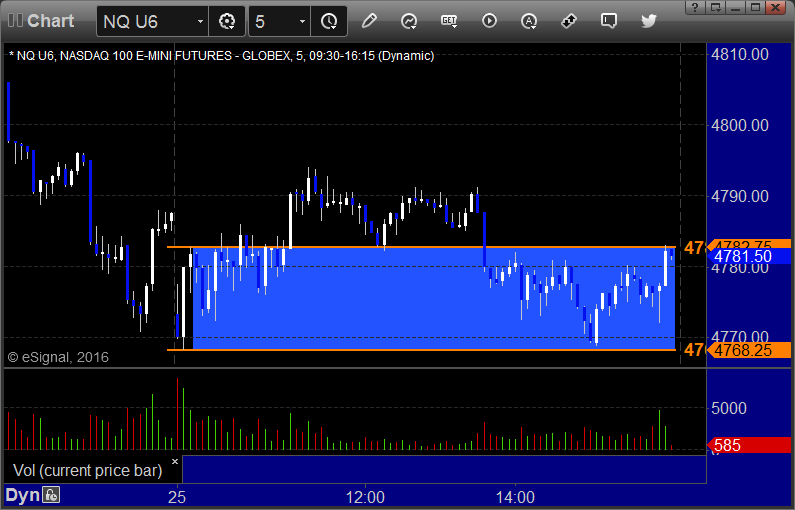Close the Vol current price bar panel
795x510 pixels.
point(175,461)
